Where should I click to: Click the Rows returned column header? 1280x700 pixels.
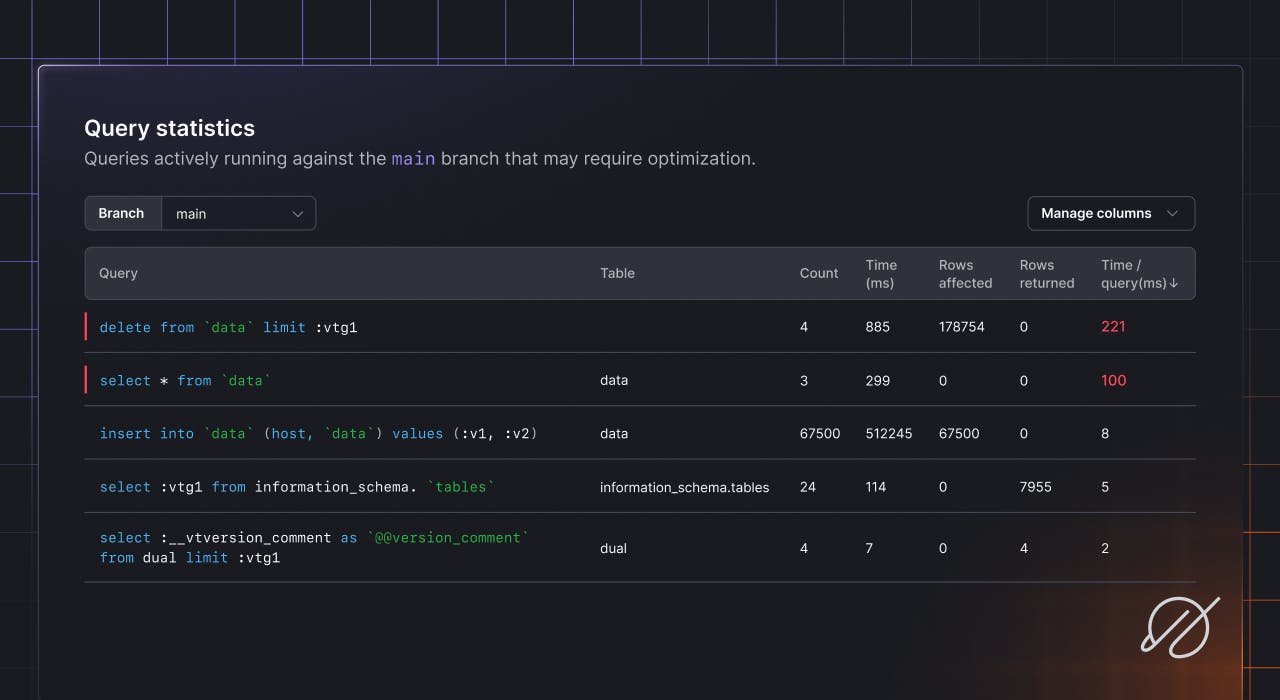tap(1047, 274)
